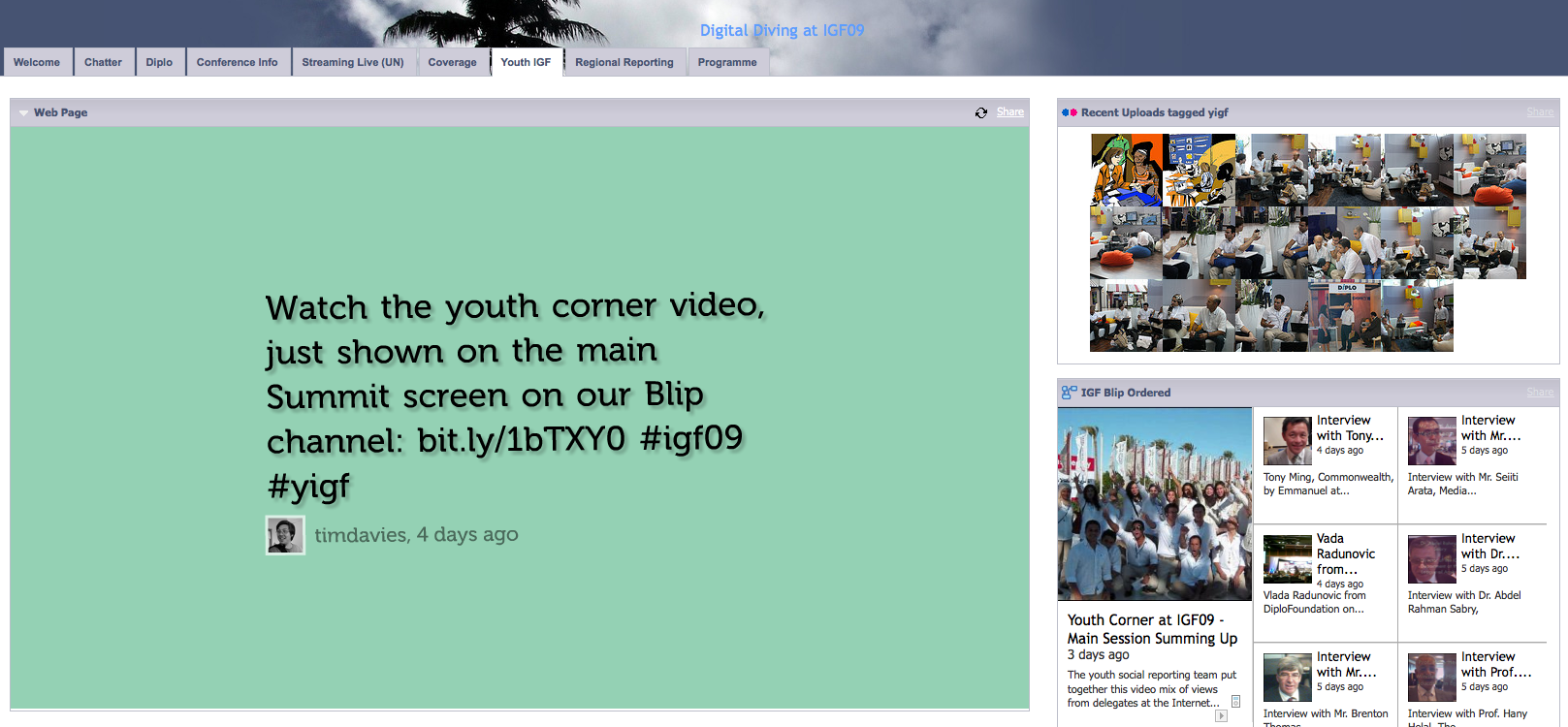The height and width of the screenshot is (727, 1568).
Task: Click the Flickr icon beside Recent Uploads
Action: [1069, 112]
